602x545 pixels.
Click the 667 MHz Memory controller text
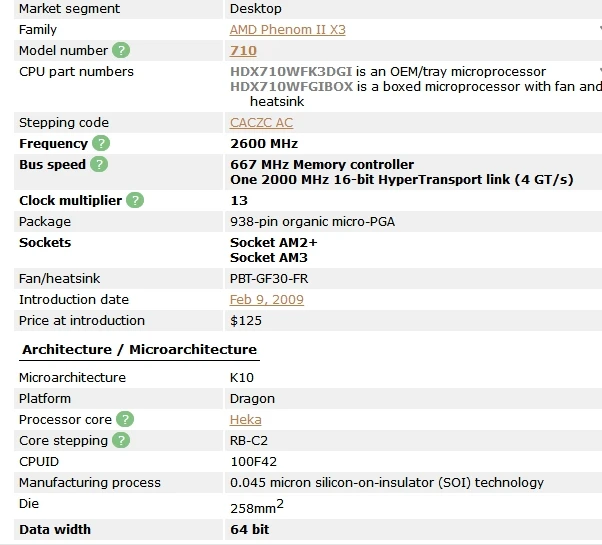pos(322,165)
